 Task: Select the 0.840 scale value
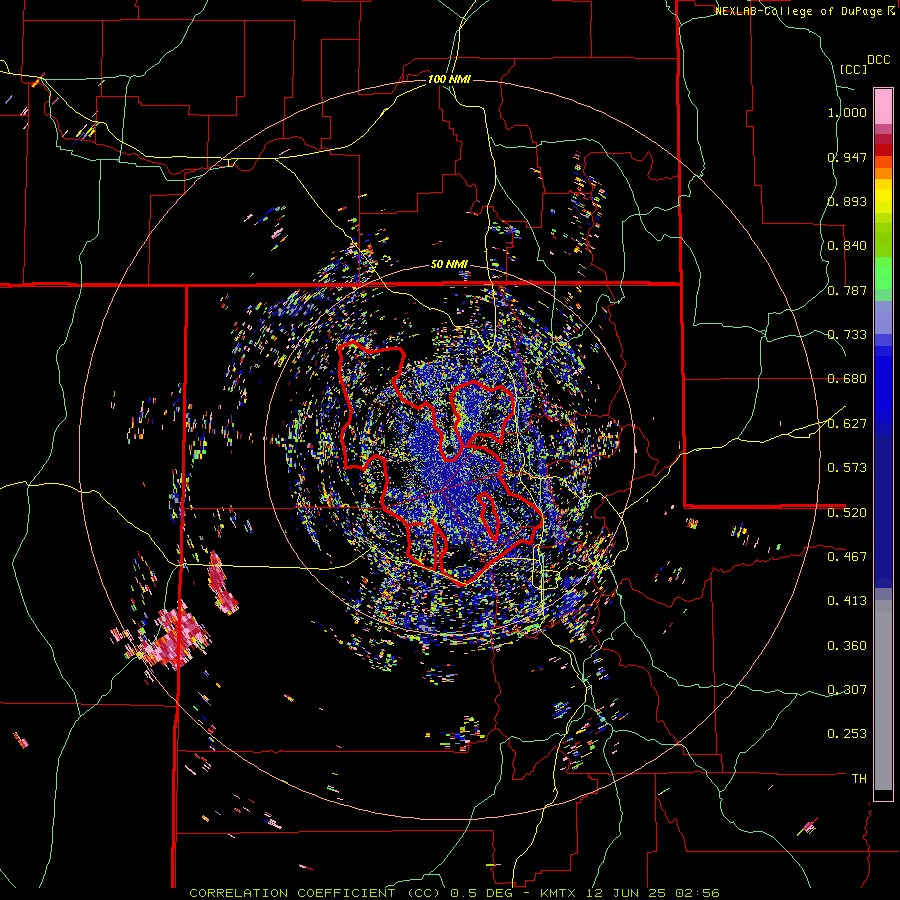pos(847,246)
